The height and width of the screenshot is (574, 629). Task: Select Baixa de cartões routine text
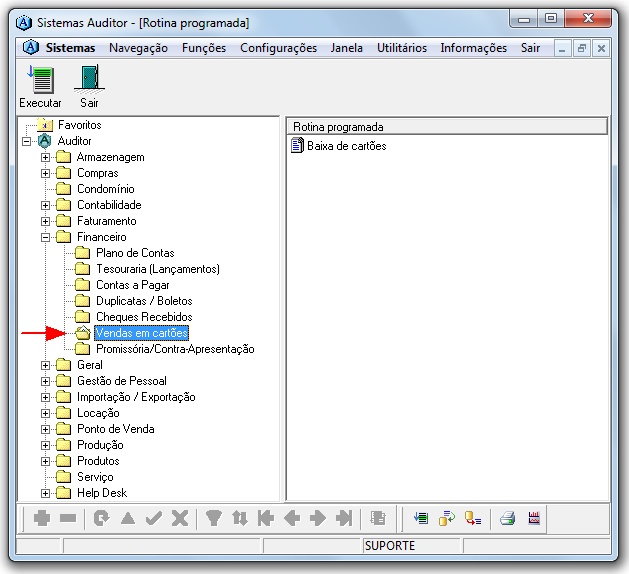click(x=347, y=146)
